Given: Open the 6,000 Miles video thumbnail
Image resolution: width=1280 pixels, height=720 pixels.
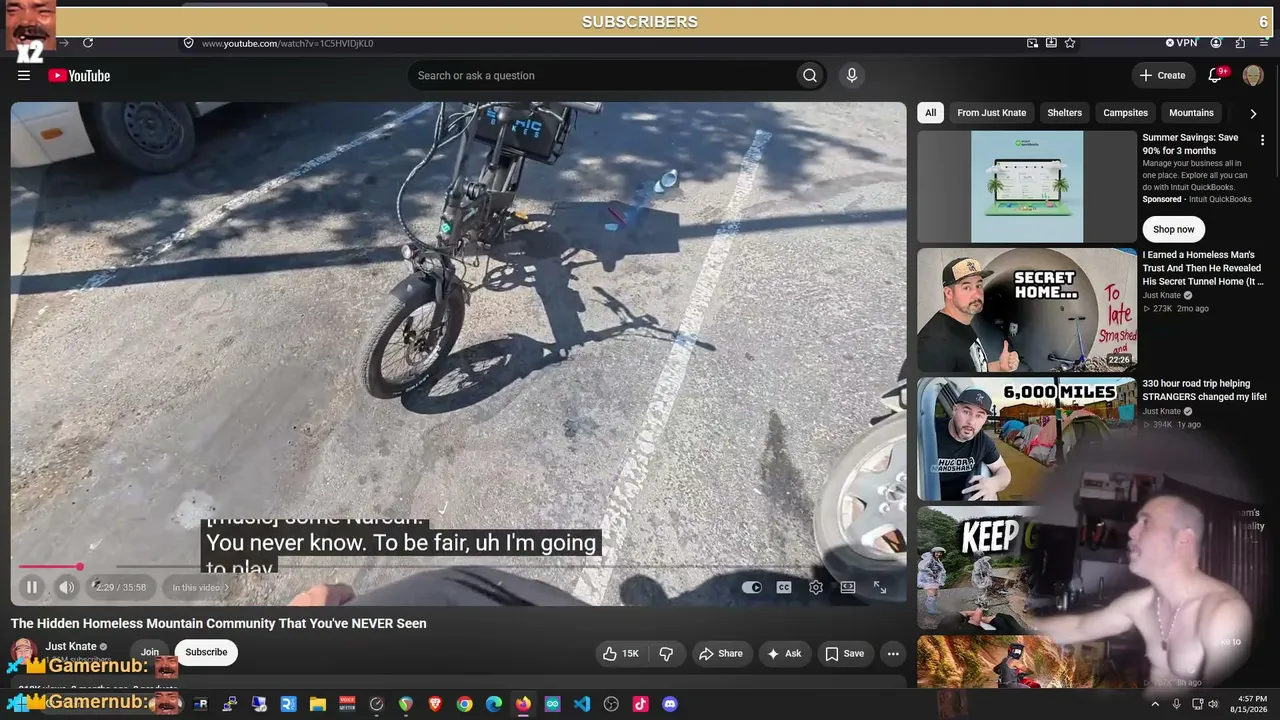Looking at the screenshot, I should point(1027,439).
